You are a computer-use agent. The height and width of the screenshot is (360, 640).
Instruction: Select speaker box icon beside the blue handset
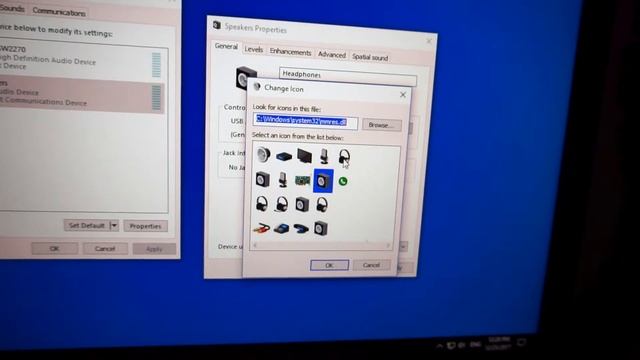click(321, 229)
